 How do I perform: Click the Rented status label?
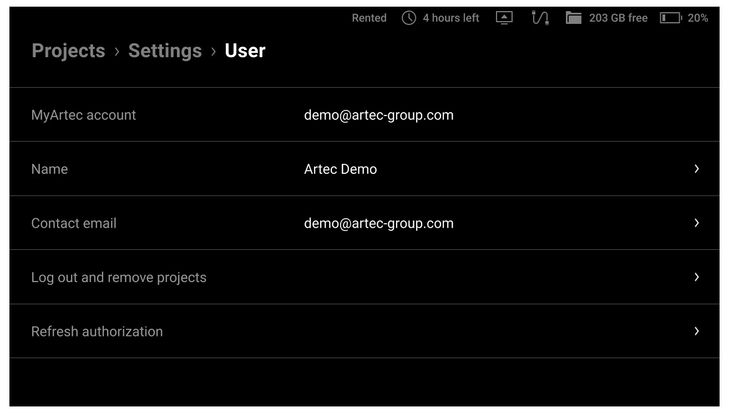point(369,18)
